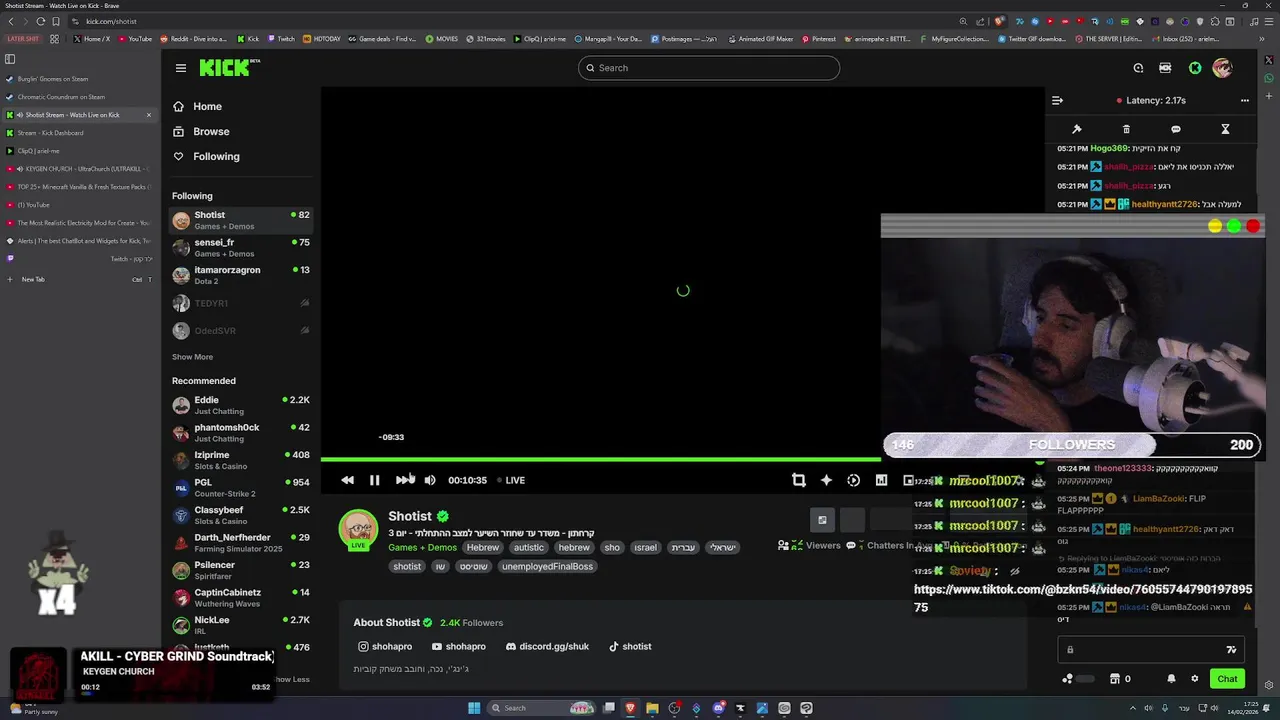Open the Kick hamburger sidebar menu

click(180, 68)
